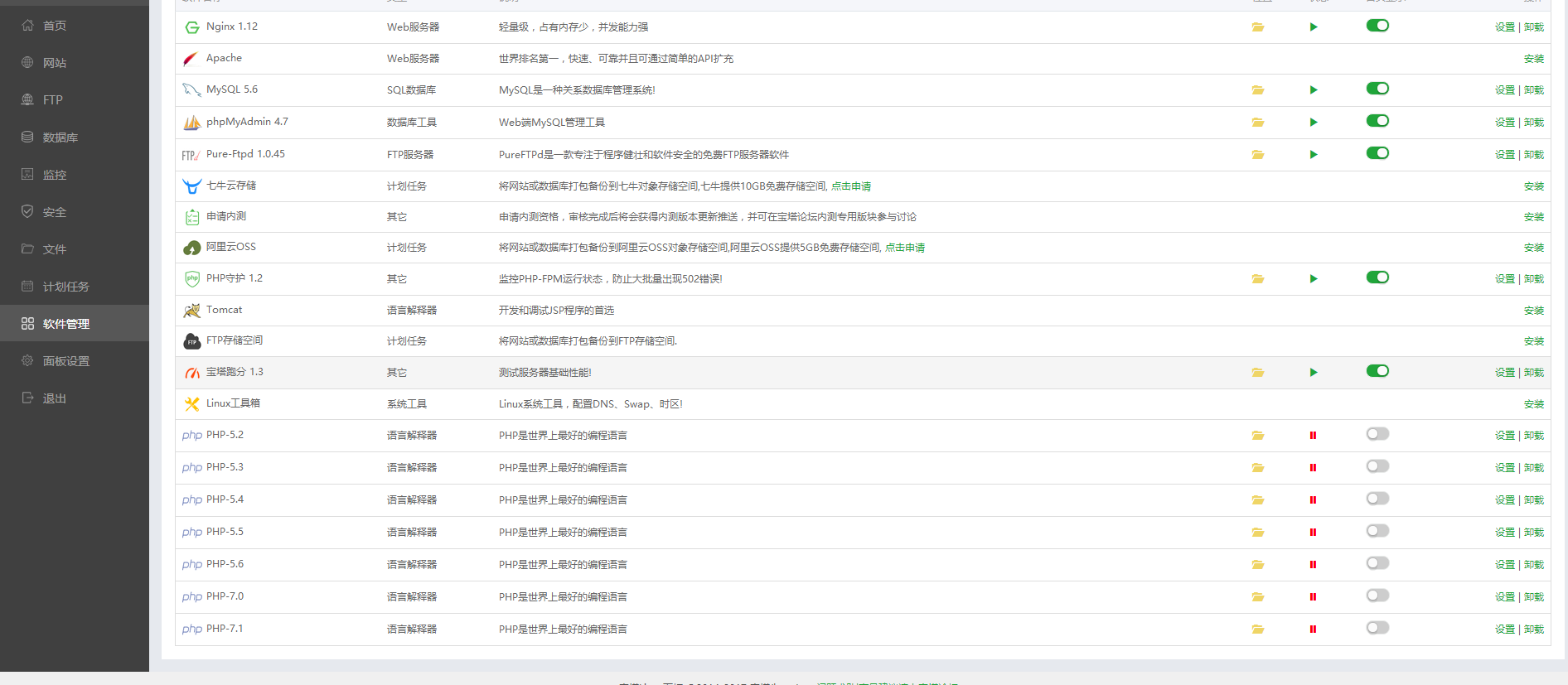This screenshot has height=685, width=1568.
Task: Click the PHP-5.5 red stopped icon
Action: pos(1313,533)
